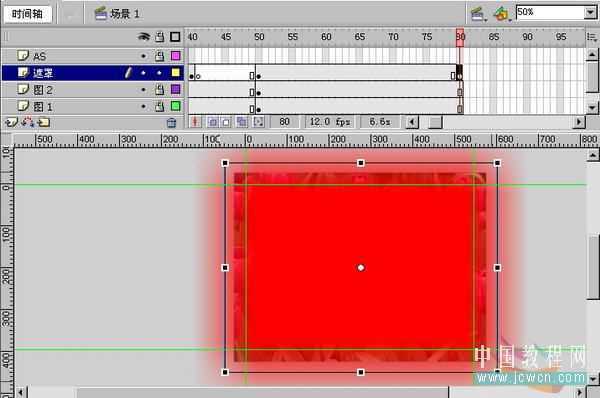Image resolution: width=600 pixels, height=398 pixels.
Task: Click the top-middle transform handle of rectangle
Action: tap(360, 163)
